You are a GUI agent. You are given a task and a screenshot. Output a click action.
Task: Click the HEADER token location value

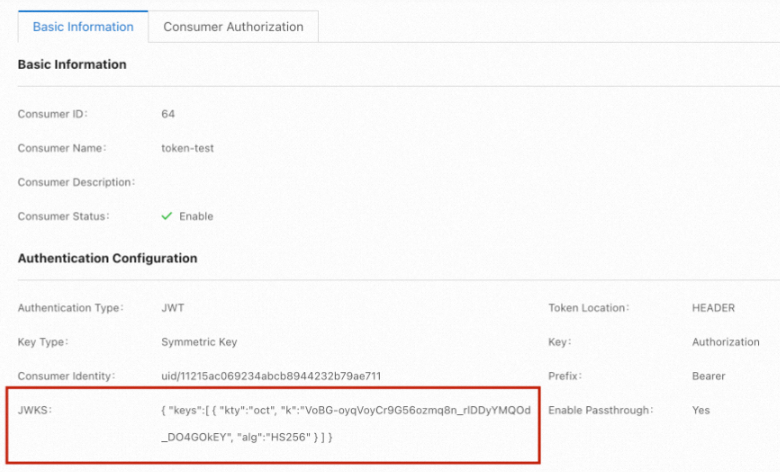714,308
